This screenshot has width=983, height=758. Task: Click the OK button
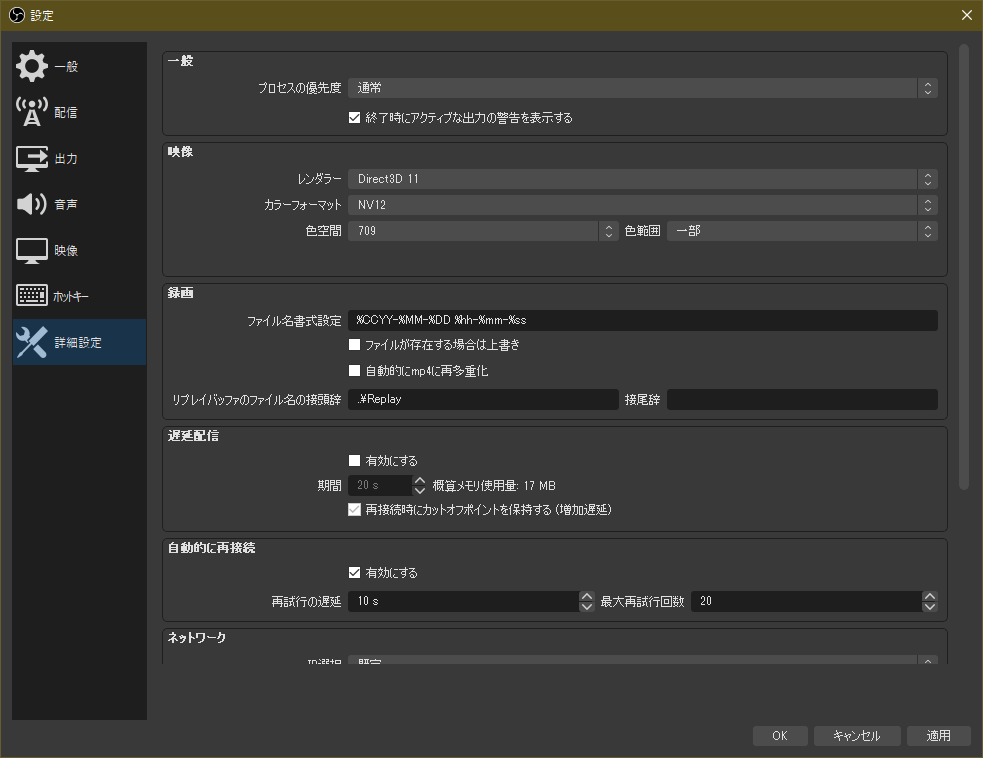tap(780, 735)
